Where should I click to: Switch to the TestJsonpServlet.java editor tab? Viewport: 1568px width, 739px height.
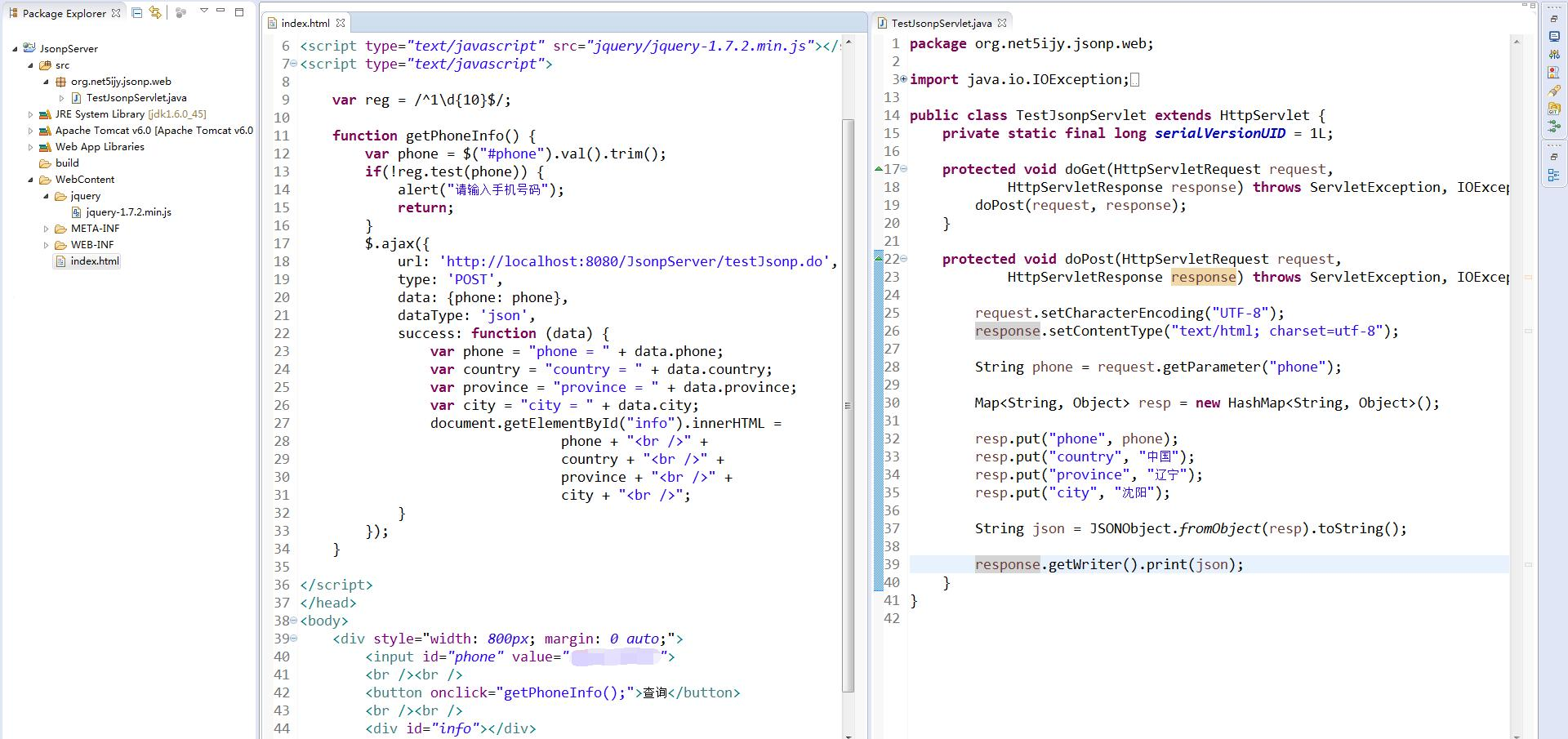pos(941,23)
